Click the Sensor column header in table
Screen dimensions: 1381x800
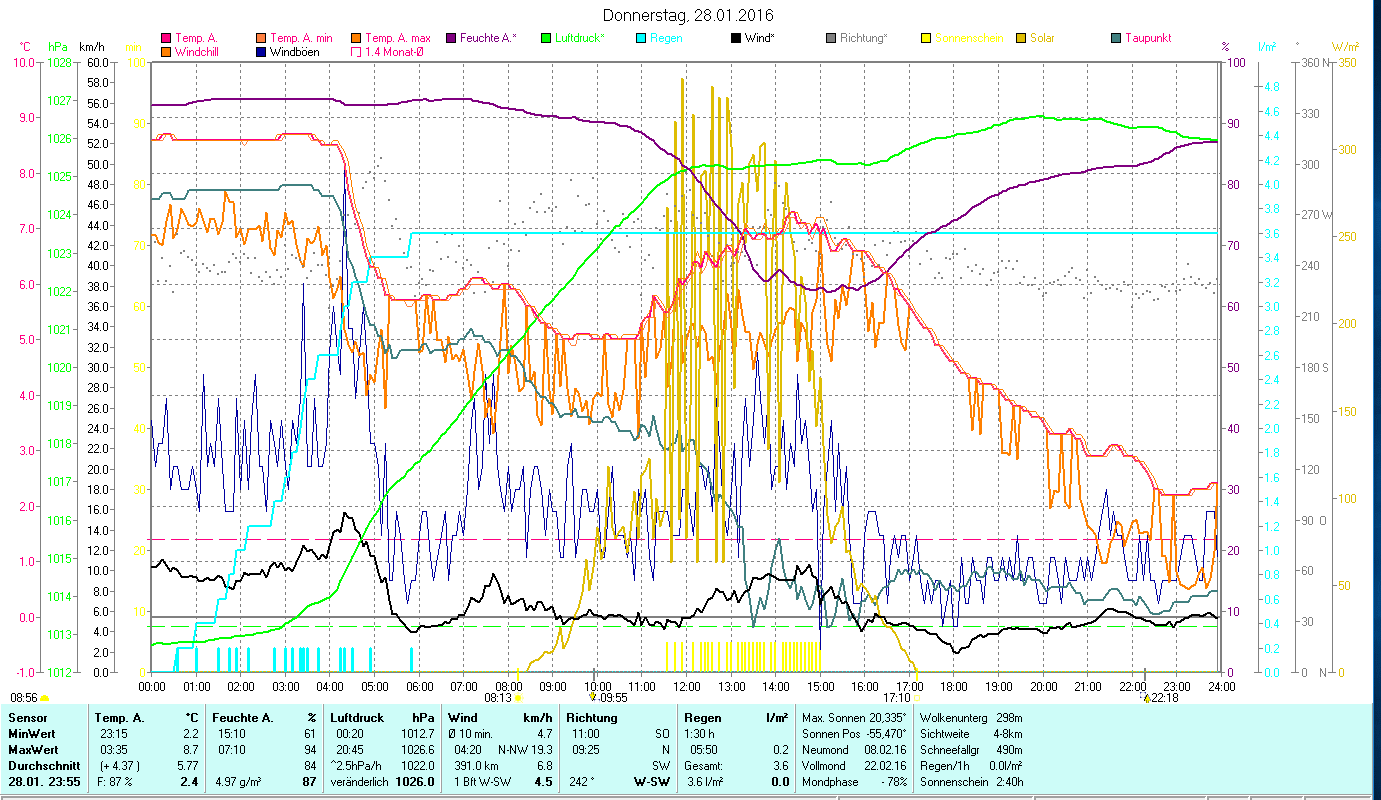coord(27,718)
